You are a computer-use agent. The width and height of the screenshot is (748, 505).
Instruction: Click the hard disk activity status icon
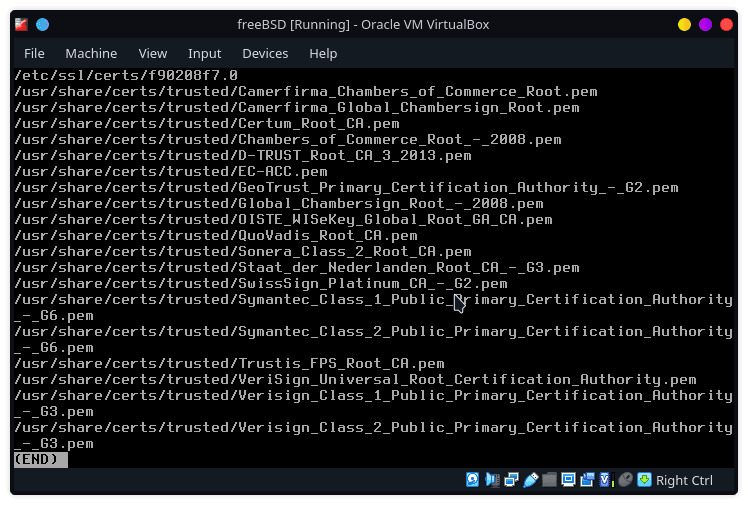(x=472, y=480)
